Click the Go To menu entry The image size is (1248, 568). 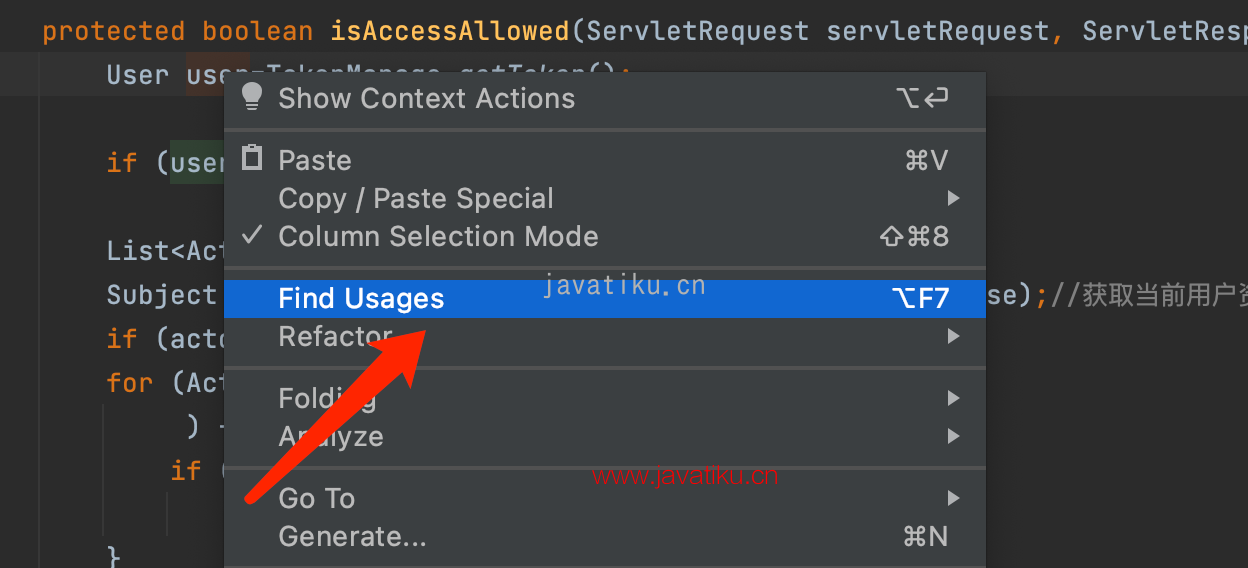605,498
